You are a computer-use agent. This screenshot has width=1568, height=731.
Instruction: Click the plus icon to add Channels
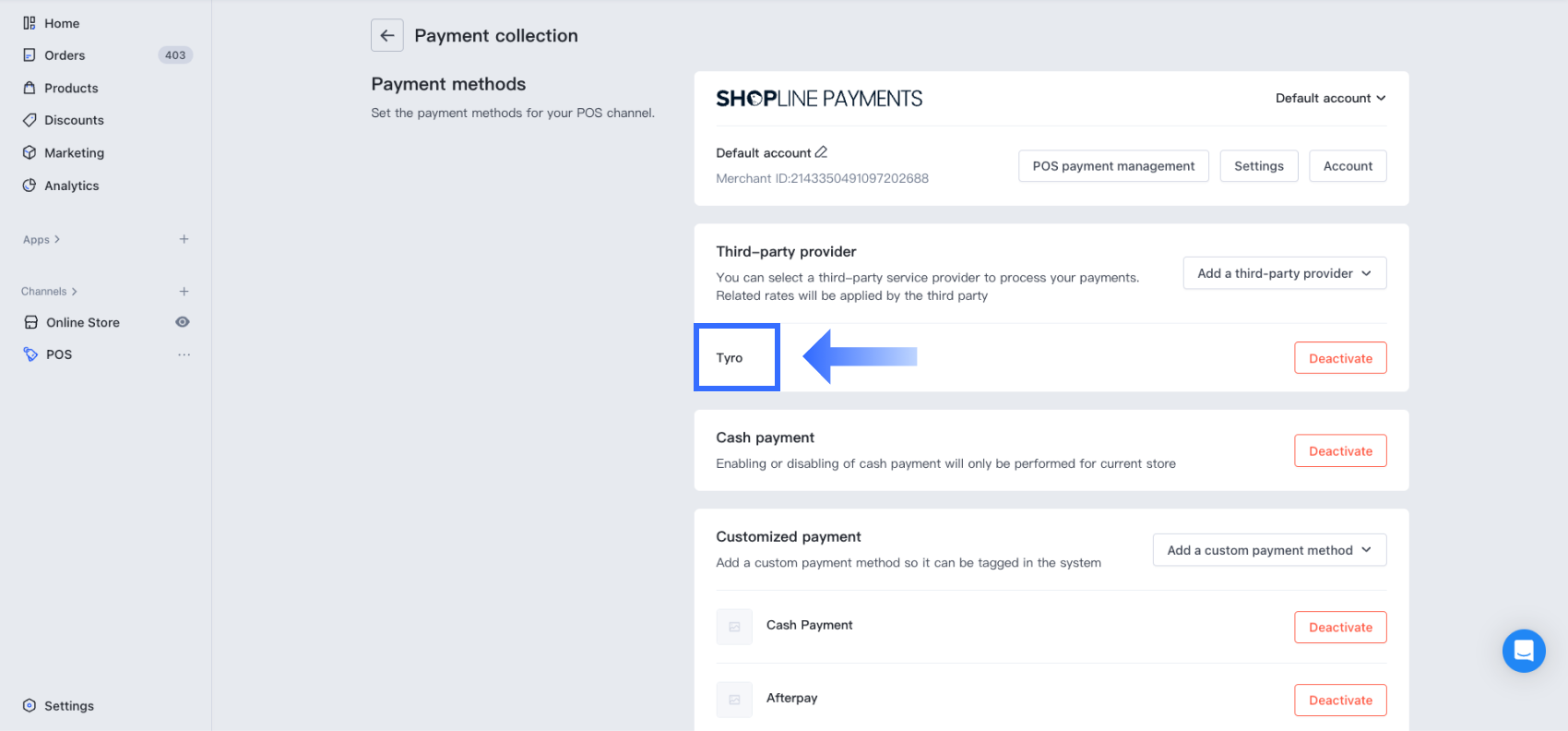click(x=184, y=292)
